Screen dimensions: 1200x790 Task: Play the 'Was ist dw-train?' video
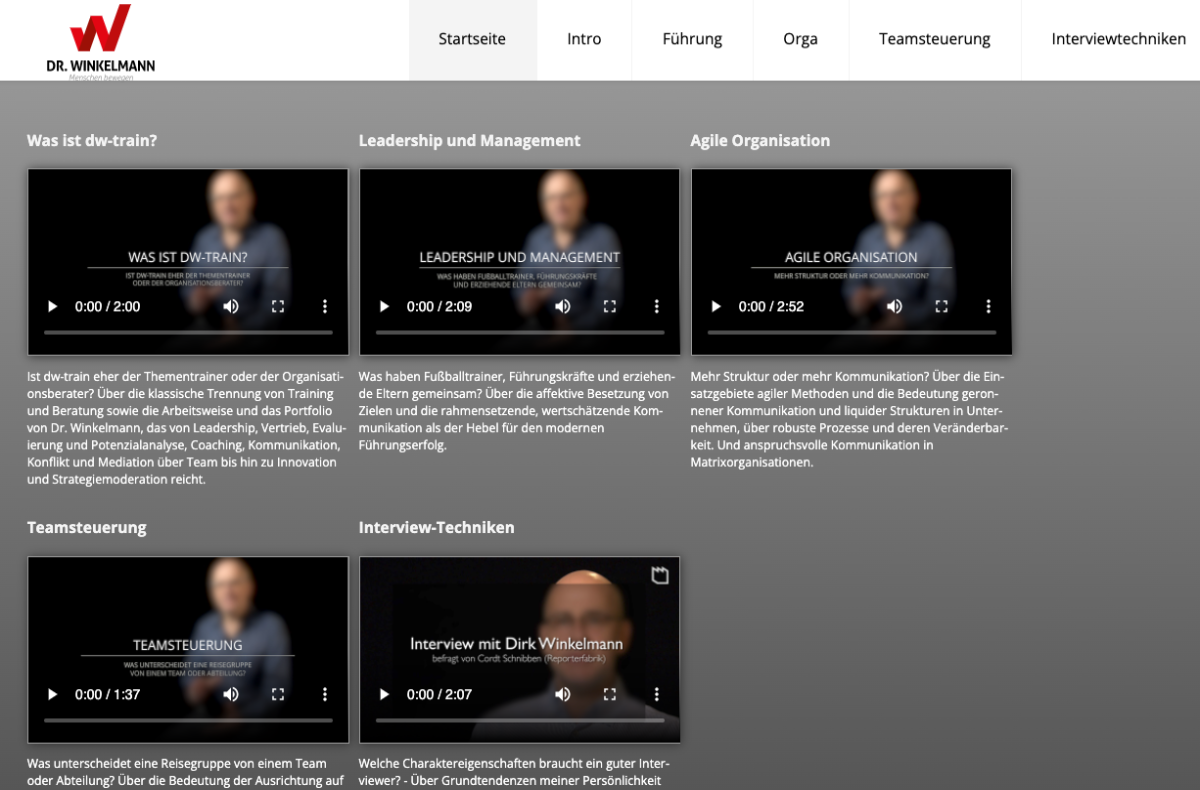tap(53, 307)
